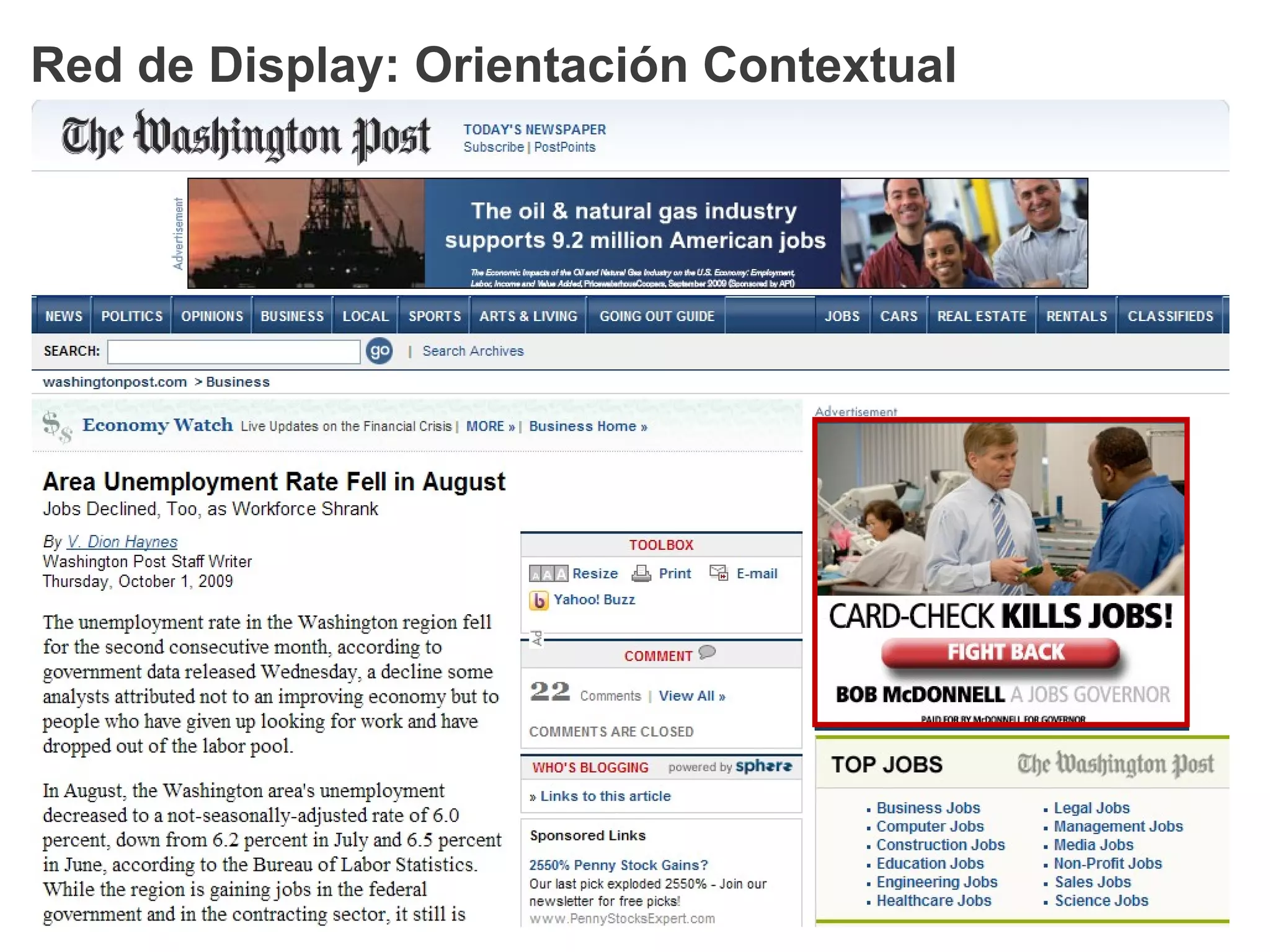Click the E-mail envelope icon in Toolbox
This screenshot has width=1270, height=952.
click(x=719, y=573)
